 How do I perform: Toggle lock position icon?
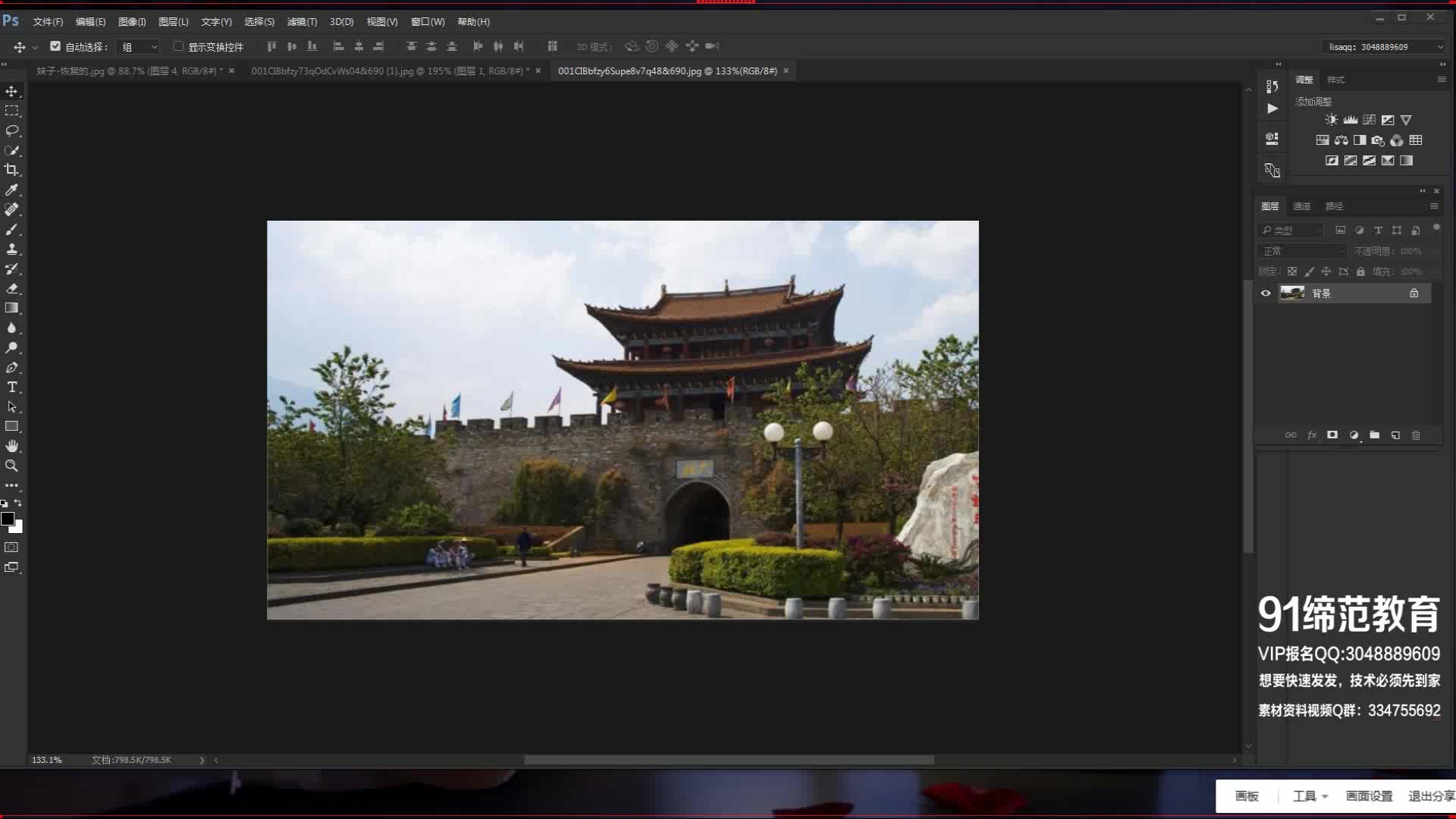tap(1326, 271)
